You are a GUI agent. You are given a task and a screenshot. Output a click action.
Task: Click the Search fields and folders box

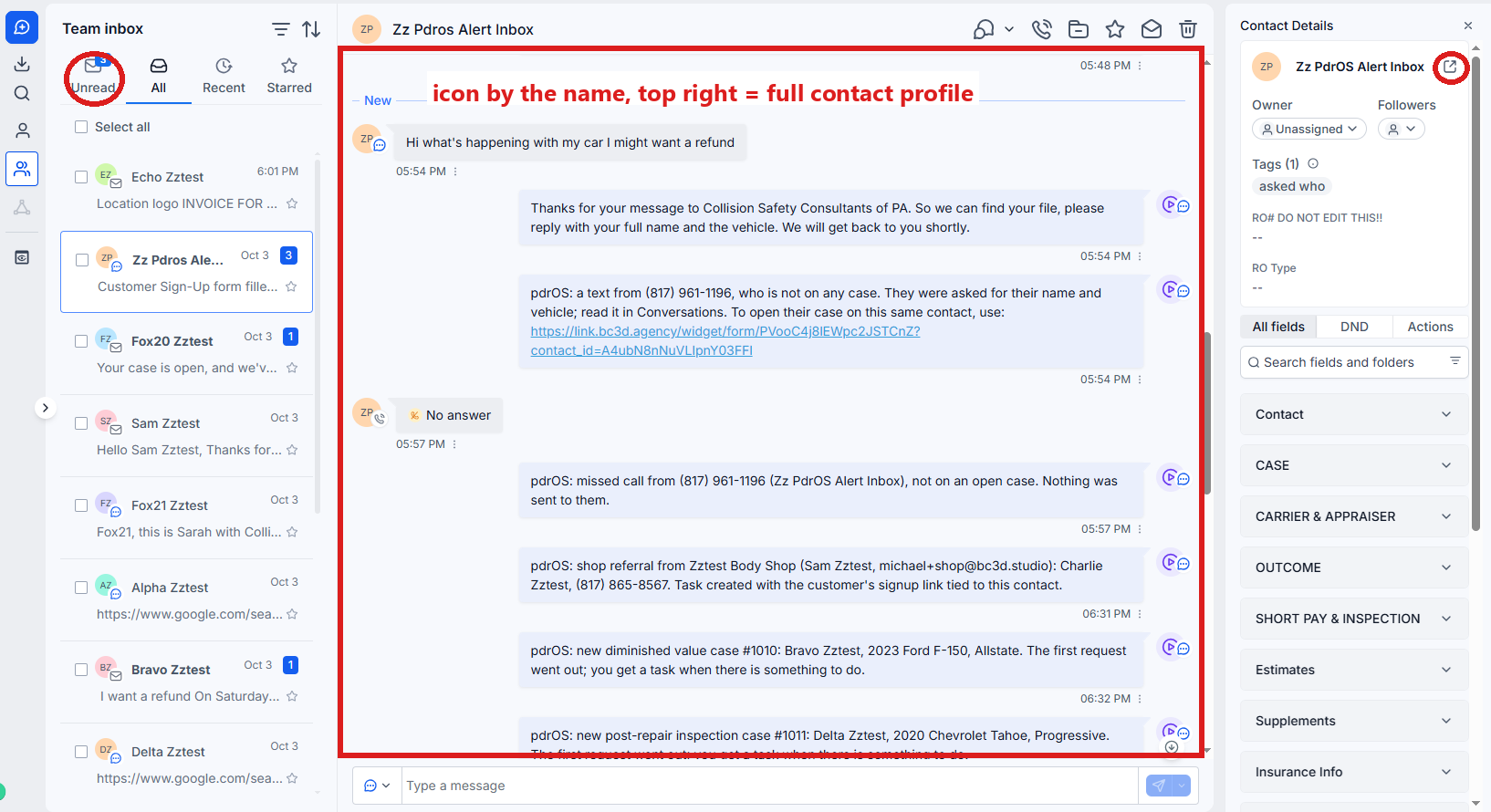point(1354,362)
